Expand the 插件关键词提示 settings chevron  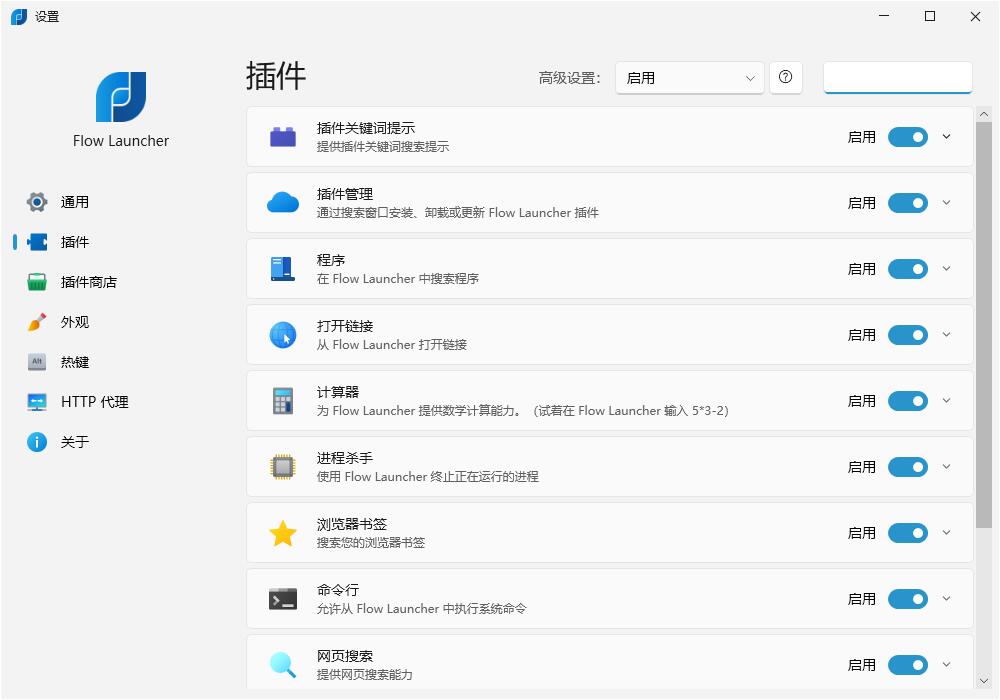pyautogui.click(x=946, y=136)
